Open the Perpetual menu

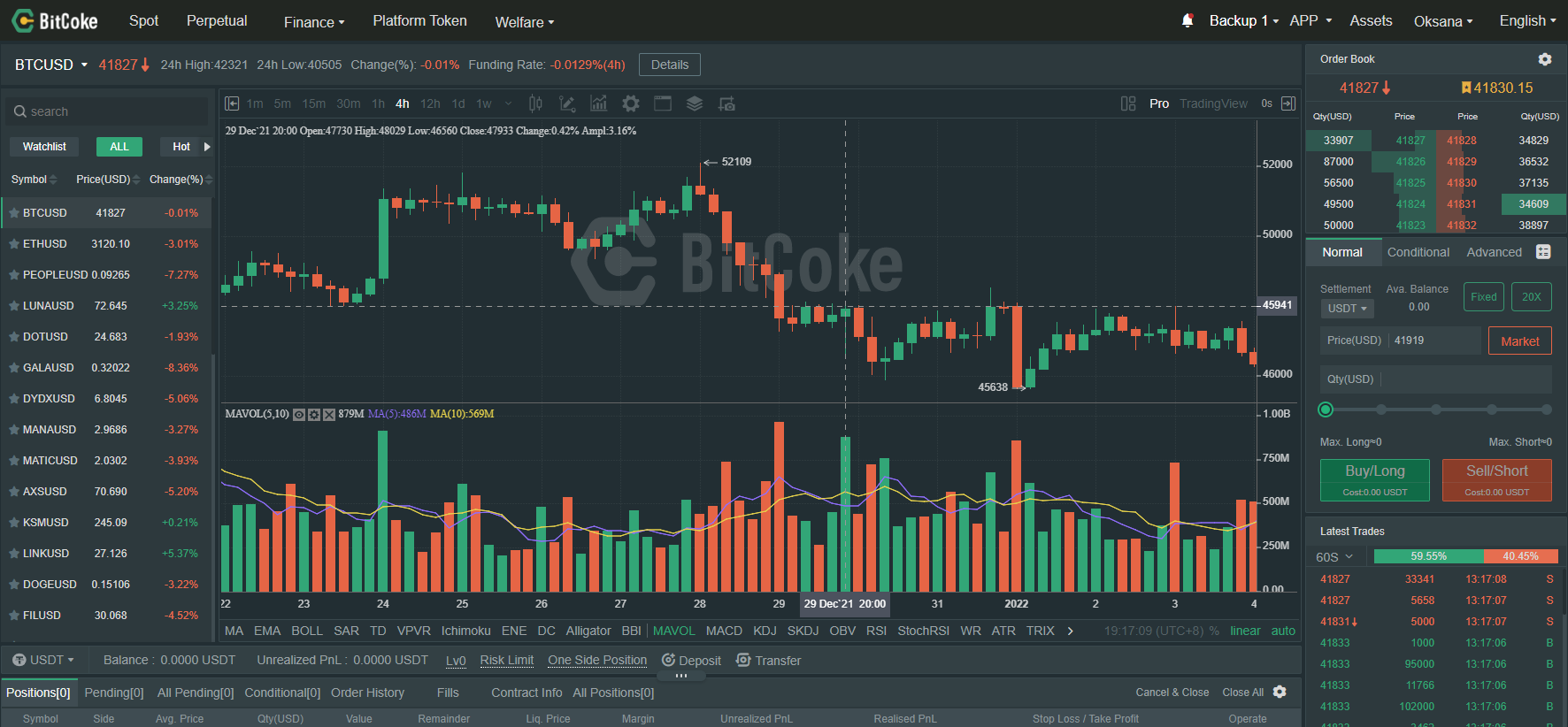click(x=217, y=20)
